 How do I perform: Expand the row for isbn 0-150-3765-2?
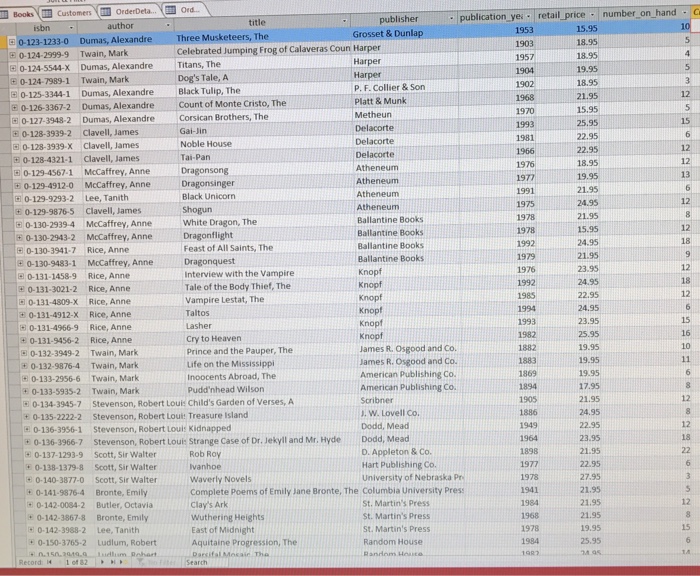click(x=32, y=543)
